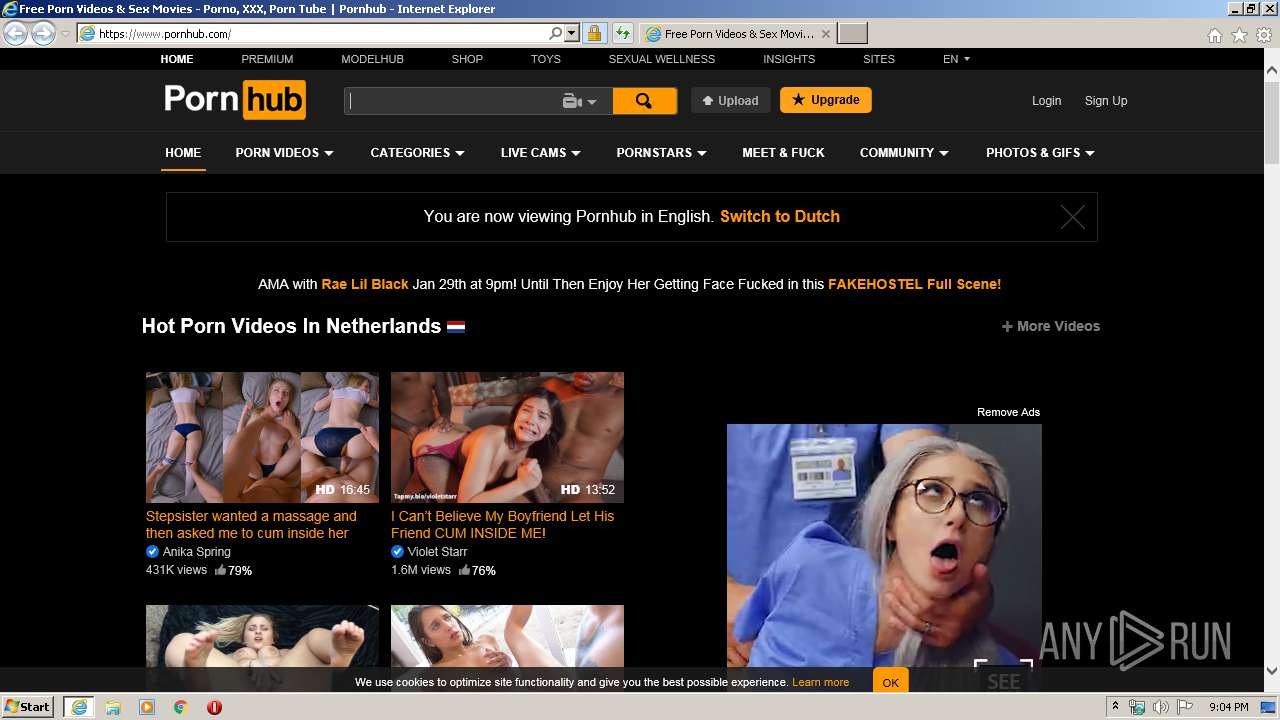Go back with the browser Back arrow
This screenshot has height=720, width=1280.
[15, 34]
